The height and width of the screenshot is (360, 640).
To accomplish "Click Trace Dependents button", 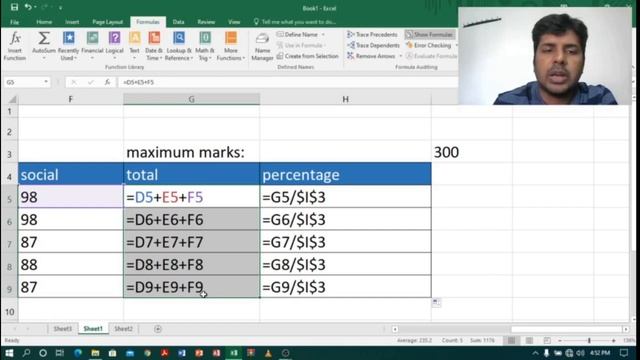I will click(373, 45).
